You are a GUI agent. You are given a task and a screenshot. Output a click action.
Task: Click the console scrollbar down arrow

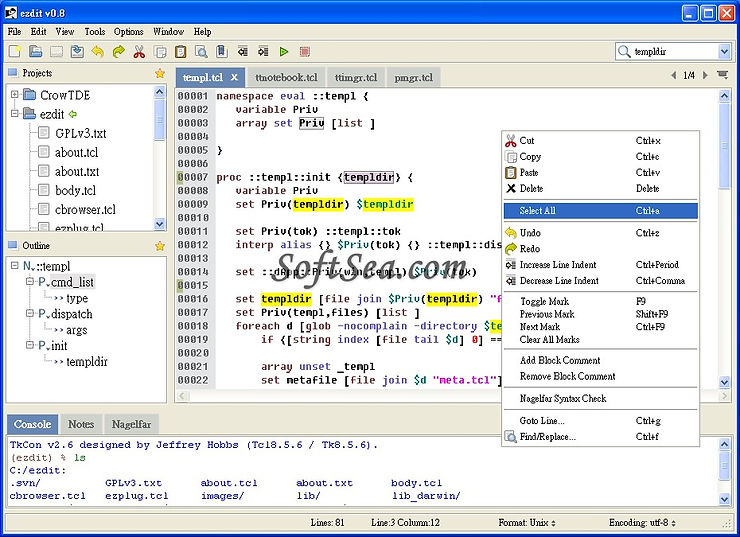[x=724, y=499]
